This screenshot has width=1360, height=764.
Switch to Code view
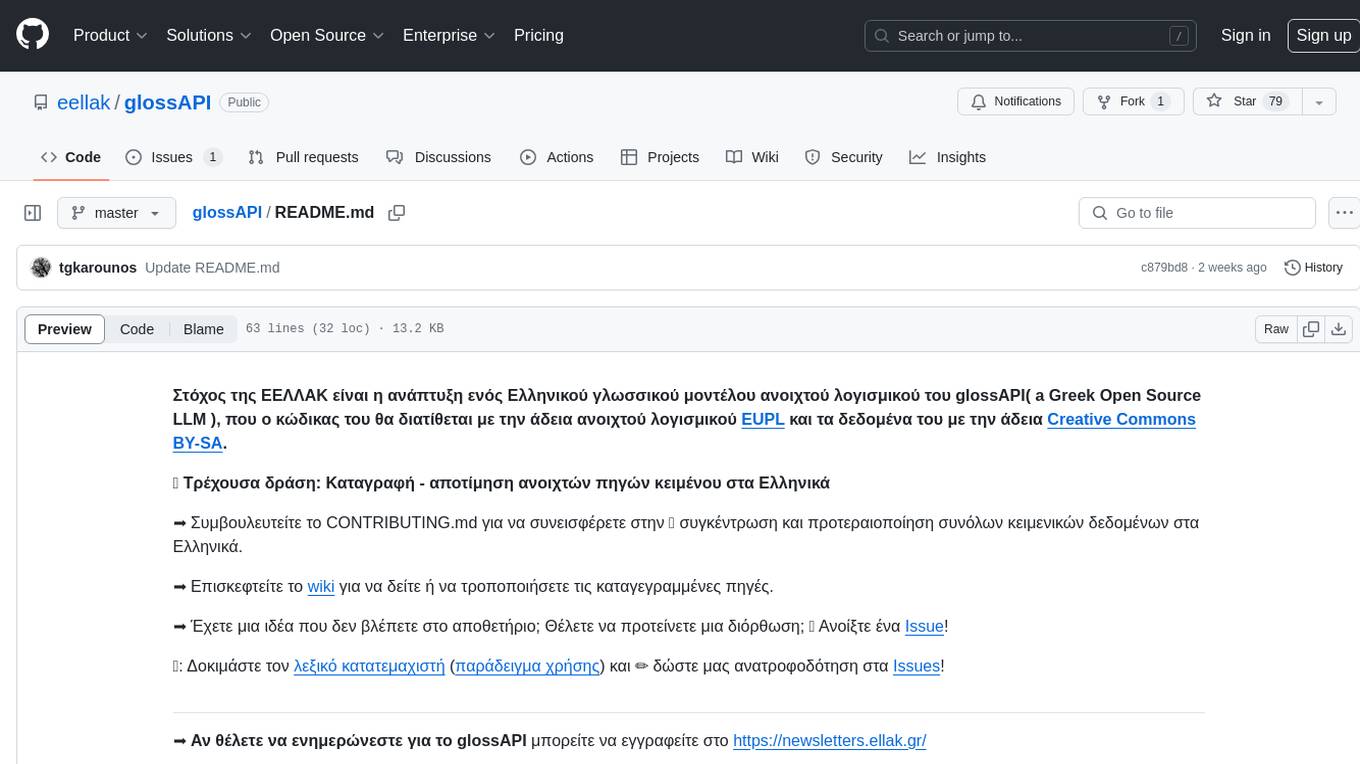[x=137, y=329]
